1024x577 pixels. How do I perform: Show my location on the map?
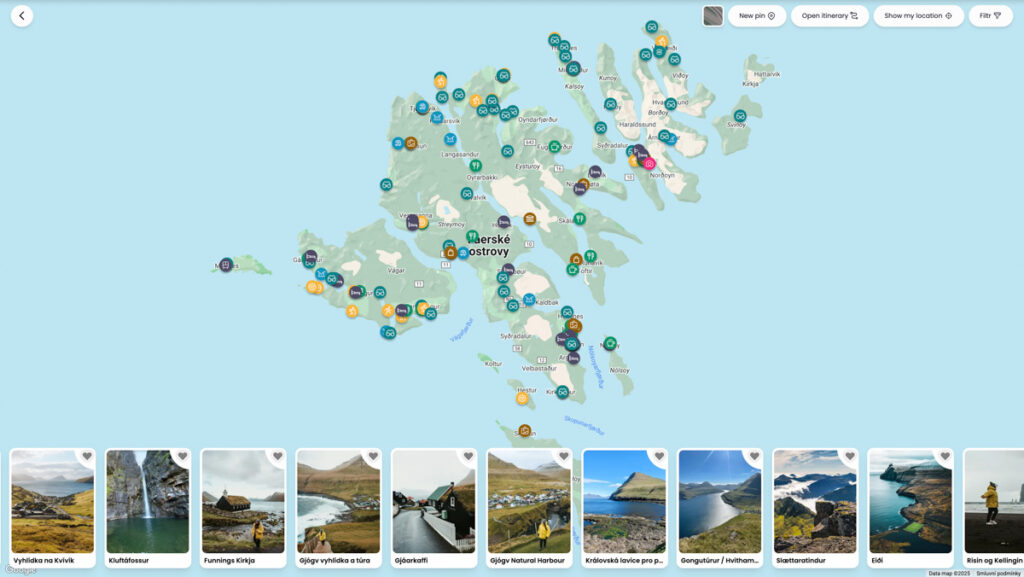917,16
